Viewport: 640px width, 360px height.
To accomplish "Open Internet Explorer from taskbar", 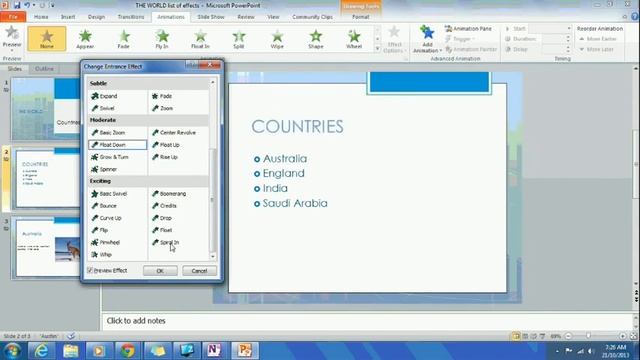I will click(x=41, y=351).
